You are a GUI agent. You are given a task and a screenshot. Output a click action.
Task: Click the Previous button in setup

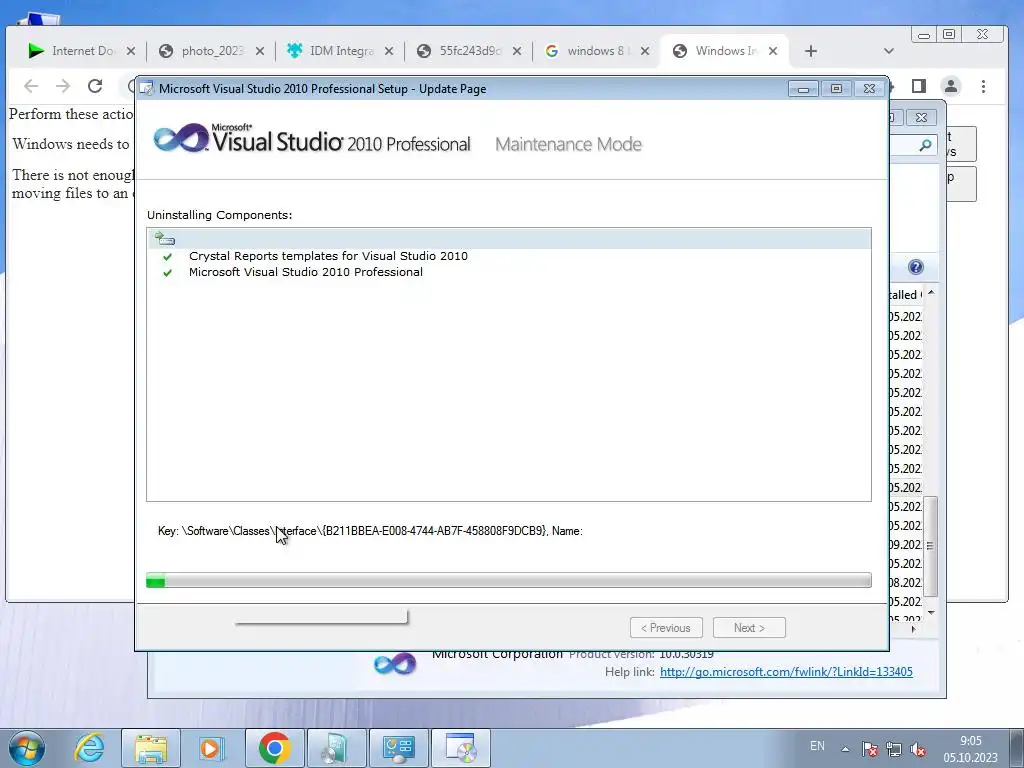click(x=666, y=628)
